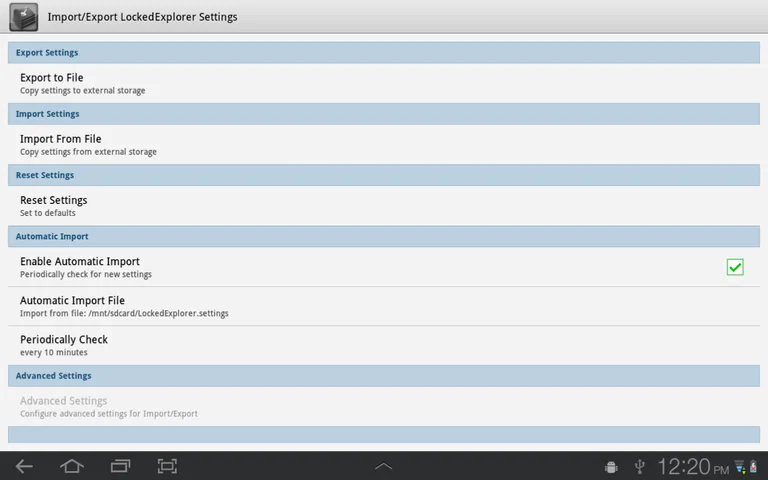Open the Home screen button
The width and height of the screenshot is (768, 480).
tap(72, 466)
